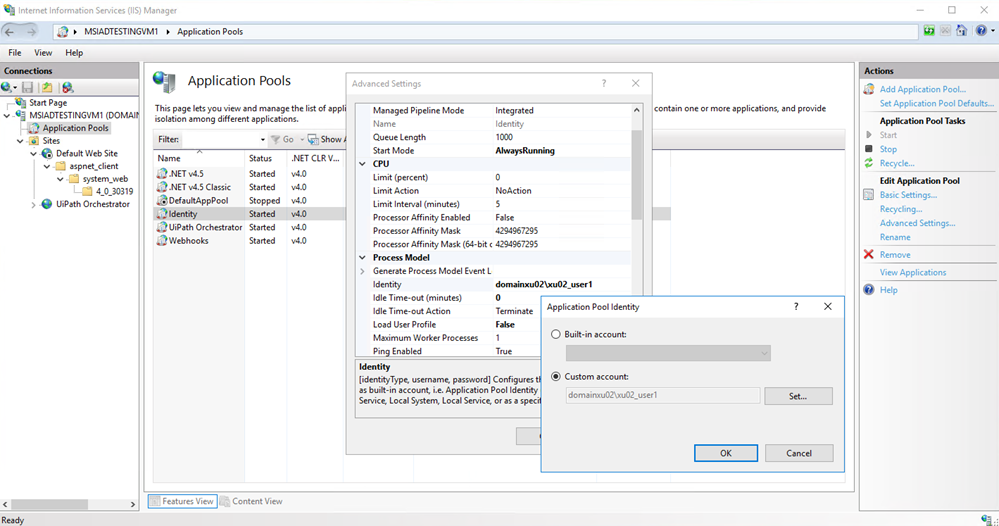Select the Built-in account radio button
This screenshot has height=526, width=999.
click(556, 334)
